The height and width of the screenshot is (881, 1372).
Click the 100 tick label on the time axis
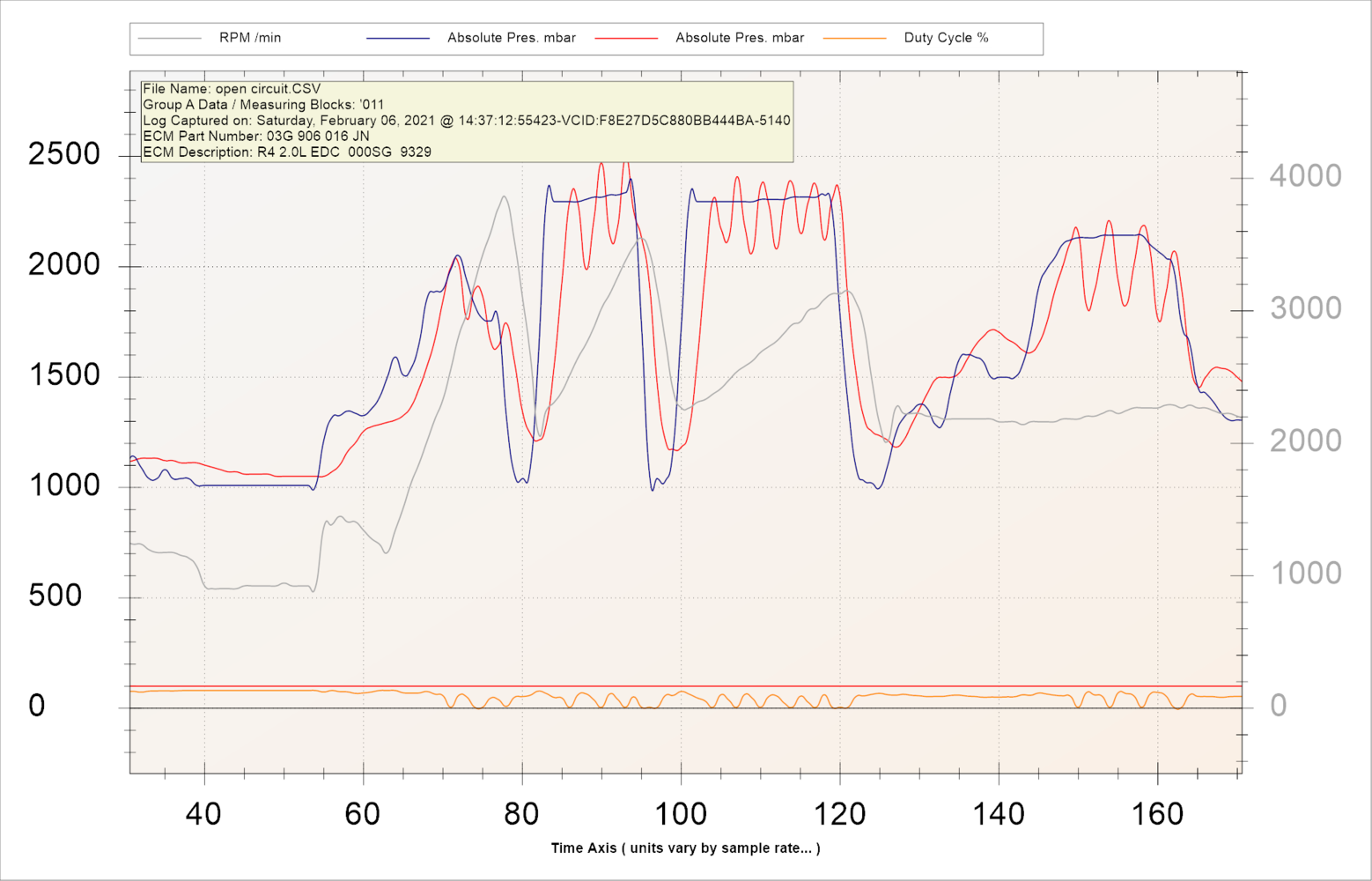tap(681, 814)
